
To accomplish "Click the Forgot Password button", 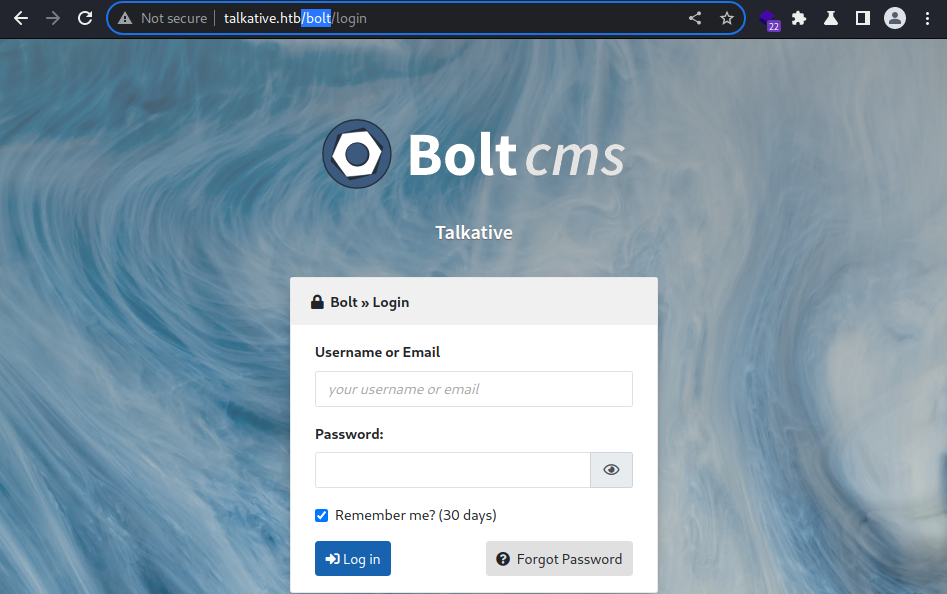I will (559, 558).
